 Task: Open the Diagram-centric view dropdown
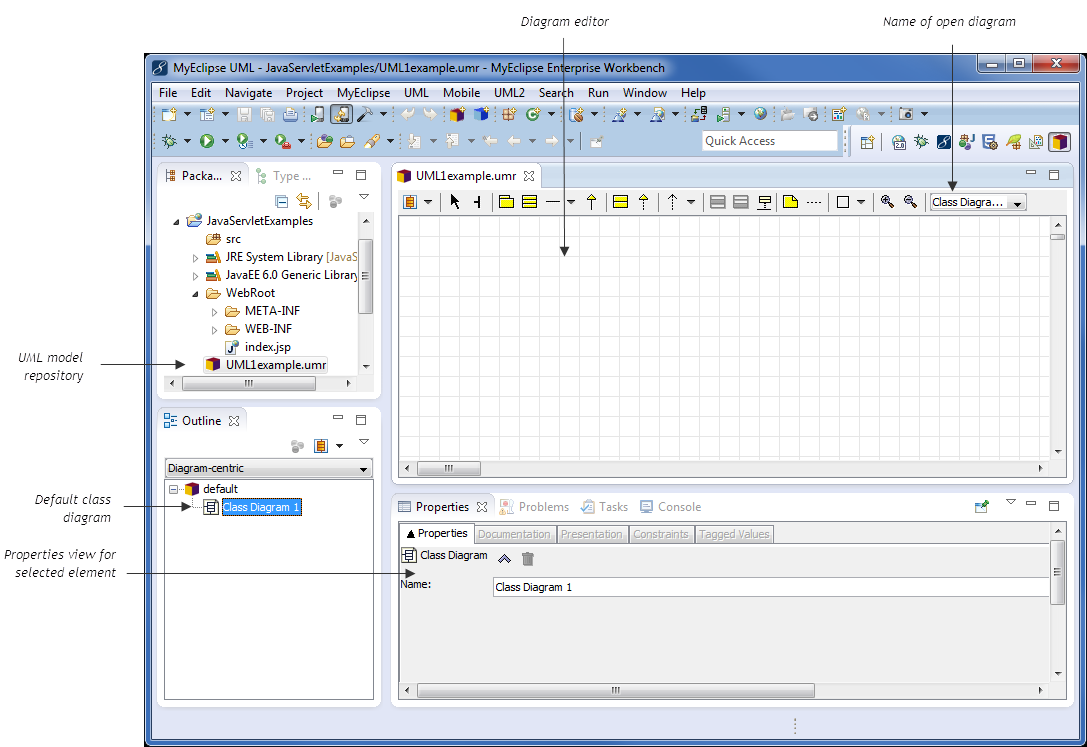tap(363, 469)
